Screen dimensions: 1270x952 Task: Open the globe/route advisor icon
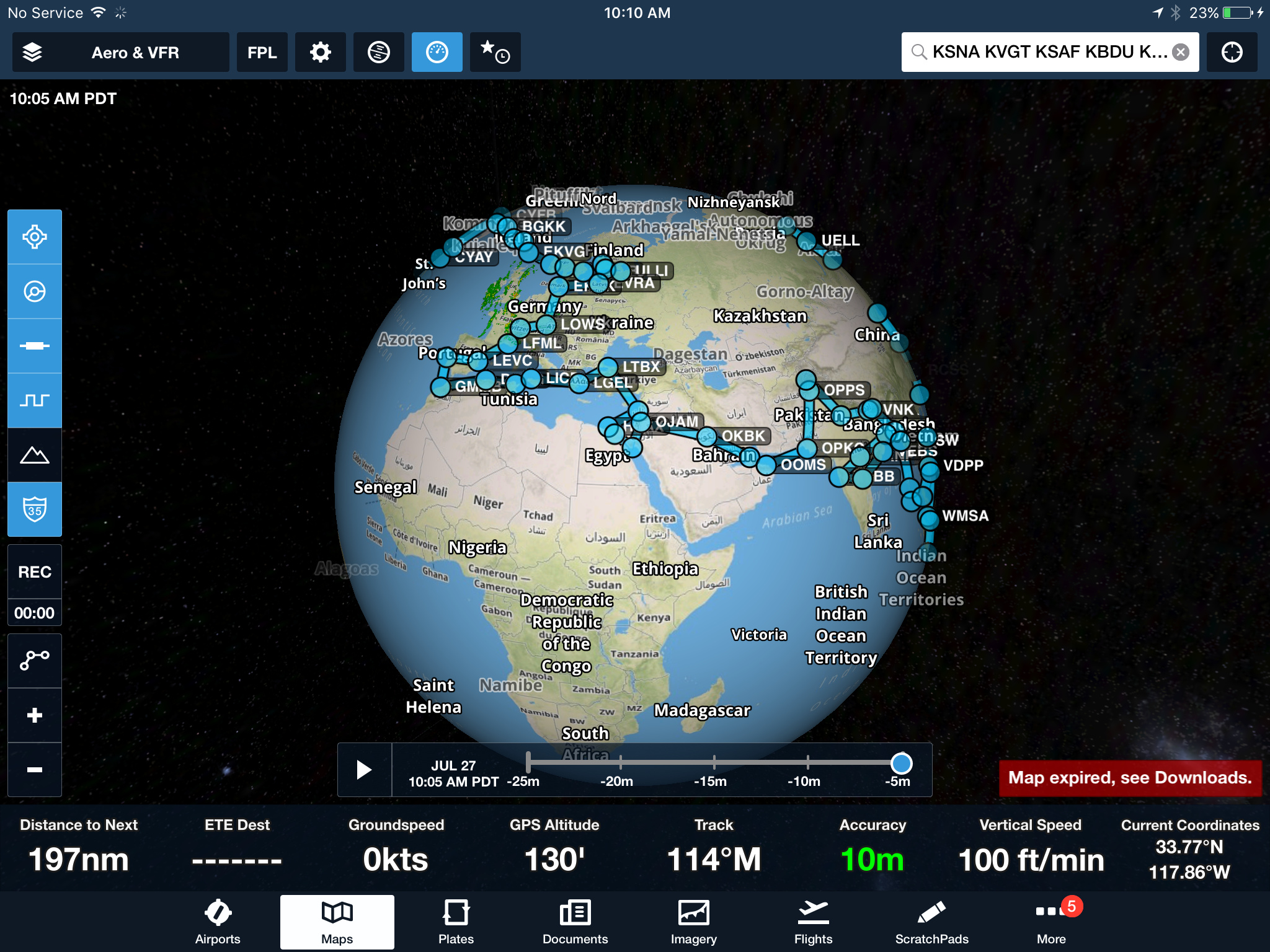coord(378,52)
